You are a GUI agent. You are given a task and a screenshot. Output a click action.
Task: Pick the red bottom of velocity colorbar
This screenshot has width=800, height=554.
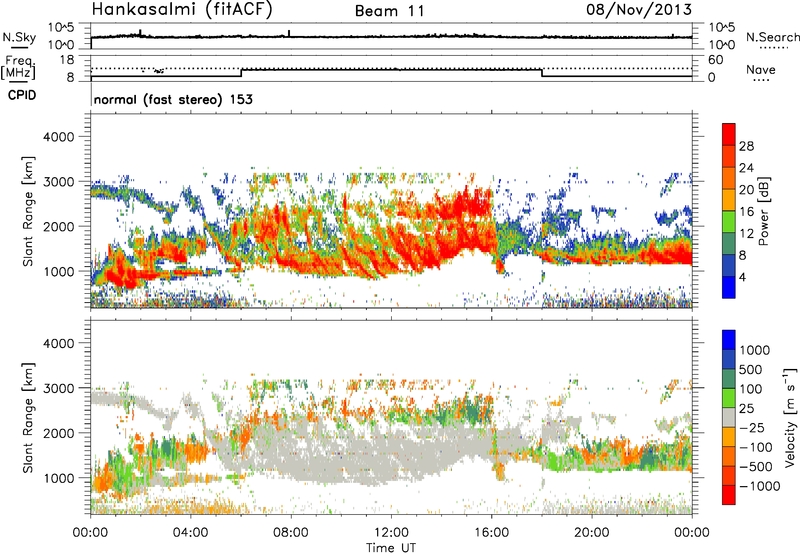729,495
